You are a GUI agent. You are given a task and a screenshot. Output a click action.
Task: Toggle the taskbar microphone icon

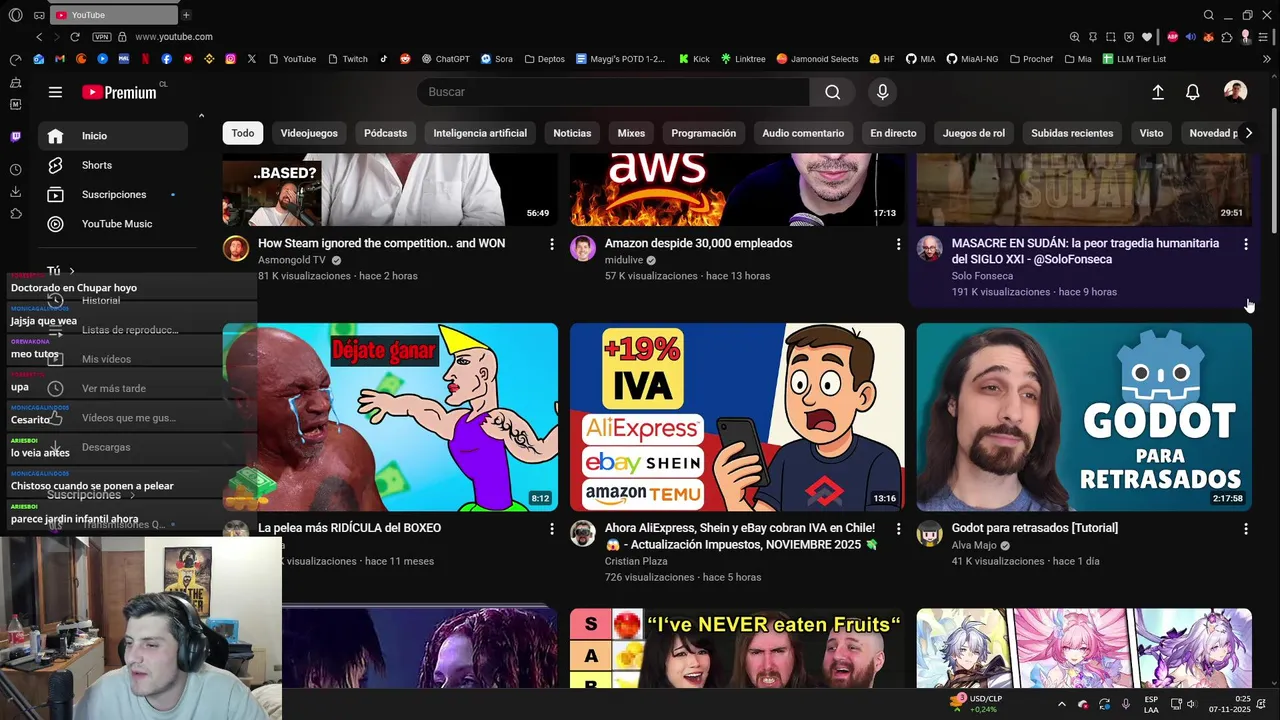[1126, 704]
